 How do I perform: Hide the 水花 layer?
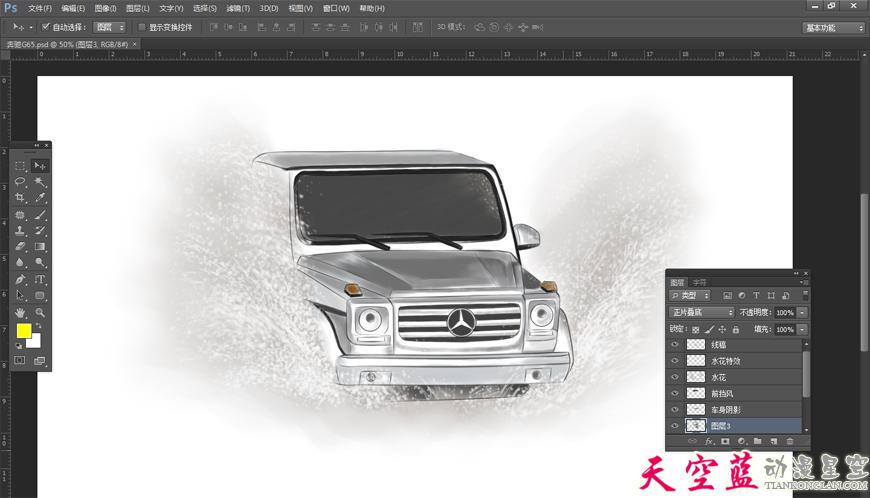[x=675, y=377]
